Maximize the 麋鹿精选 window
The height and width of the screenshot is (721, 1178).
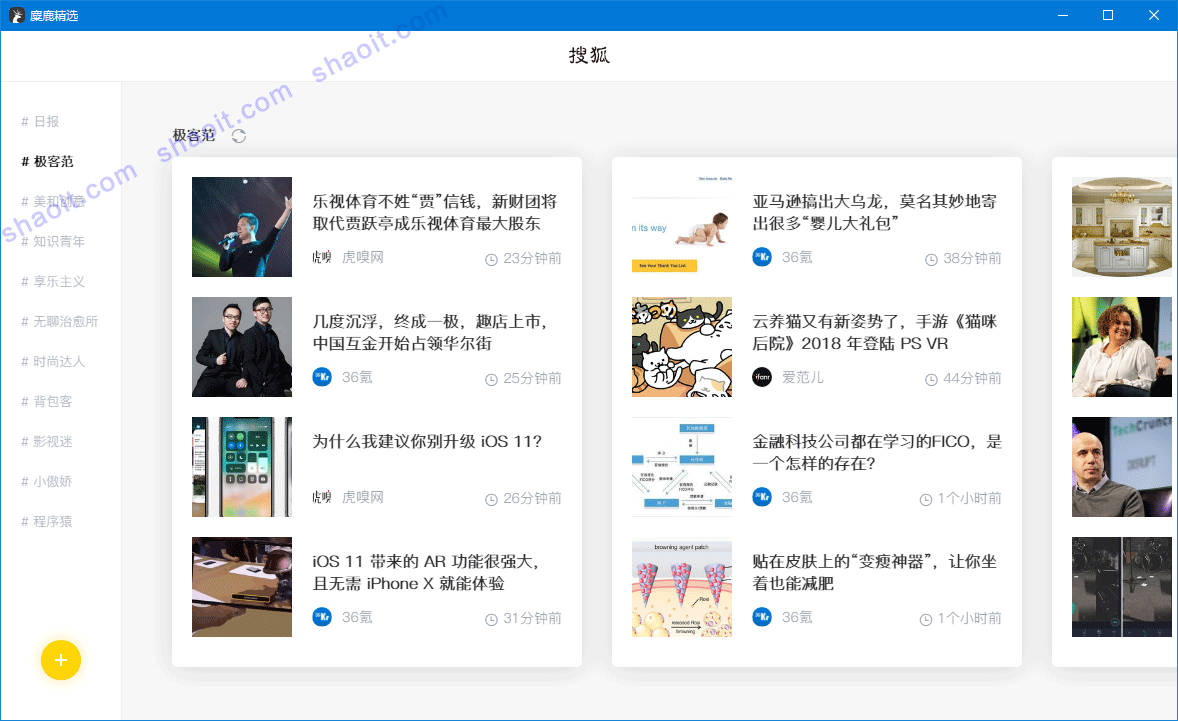(1107, 15)
